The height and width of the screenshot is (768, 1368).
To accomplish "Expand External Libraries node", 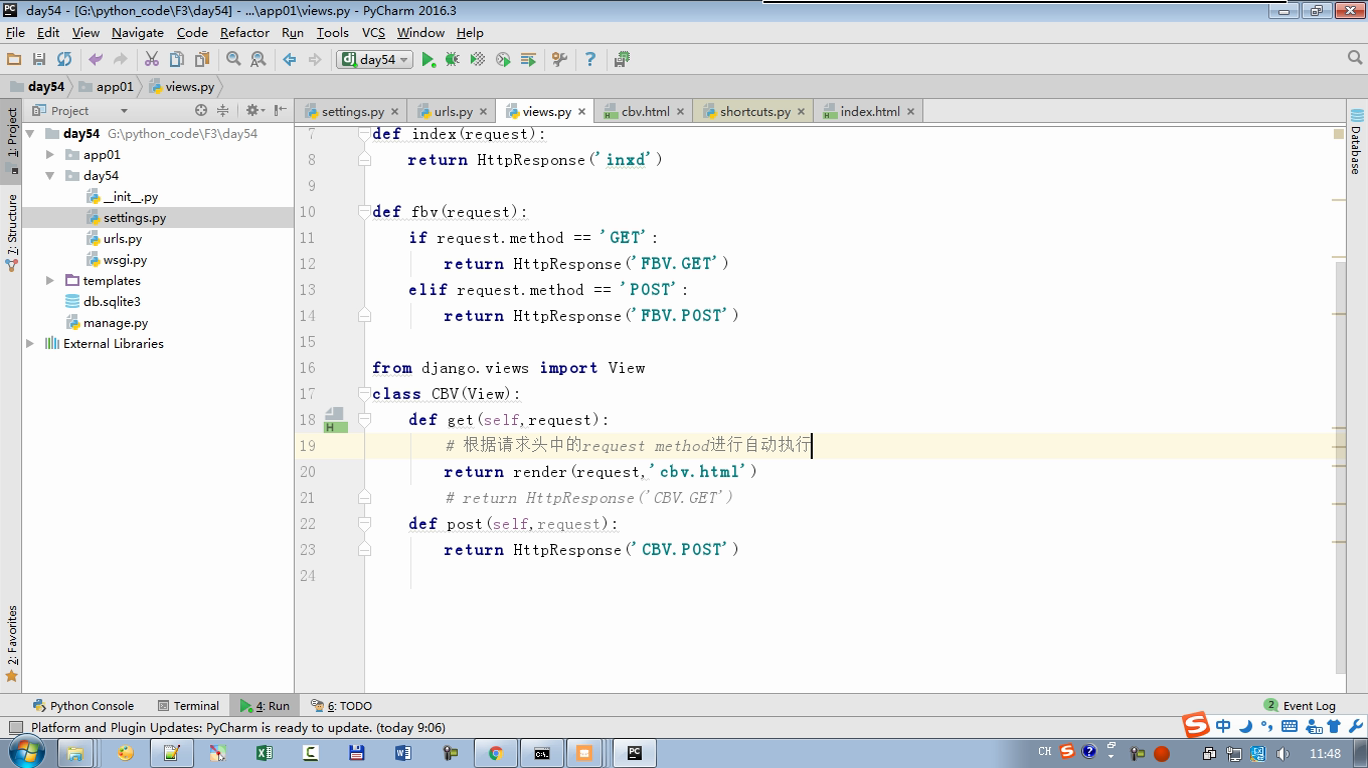I will 30,344.
